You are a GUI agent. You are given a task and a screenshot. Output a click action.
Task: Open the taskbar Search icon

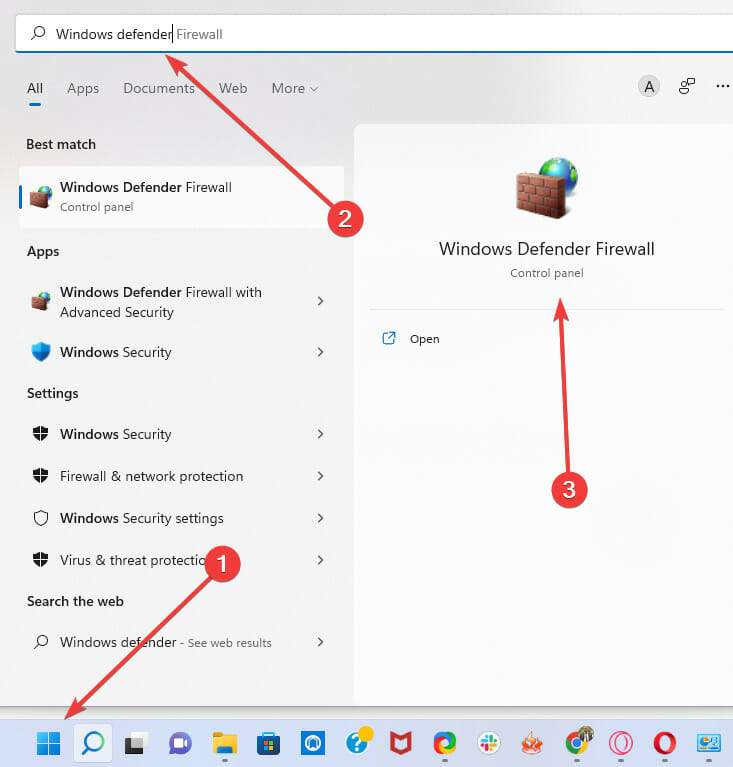pyautogui.click(x=93, y=744)
